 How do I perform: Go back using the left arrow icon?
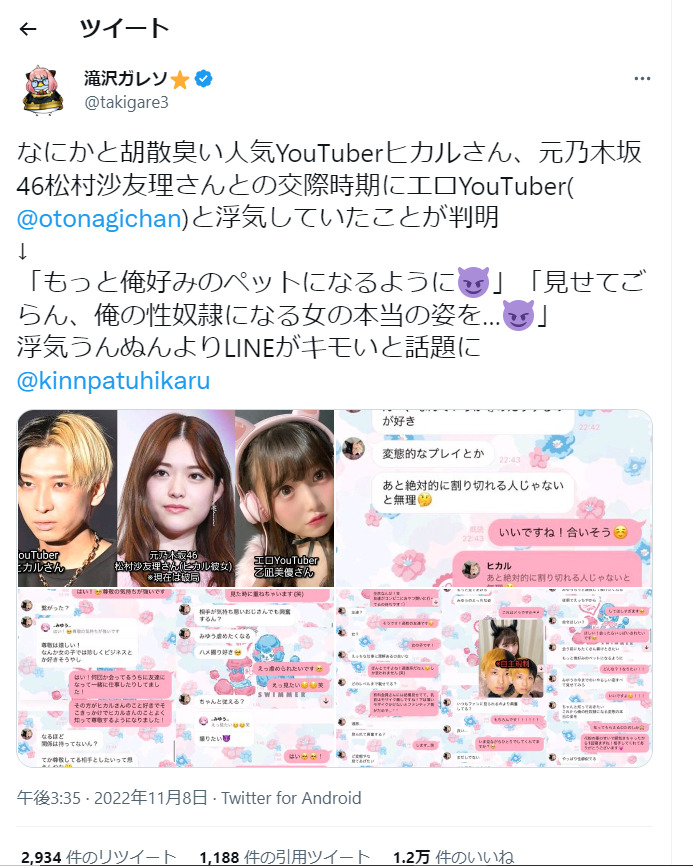(x=28, y=29)
